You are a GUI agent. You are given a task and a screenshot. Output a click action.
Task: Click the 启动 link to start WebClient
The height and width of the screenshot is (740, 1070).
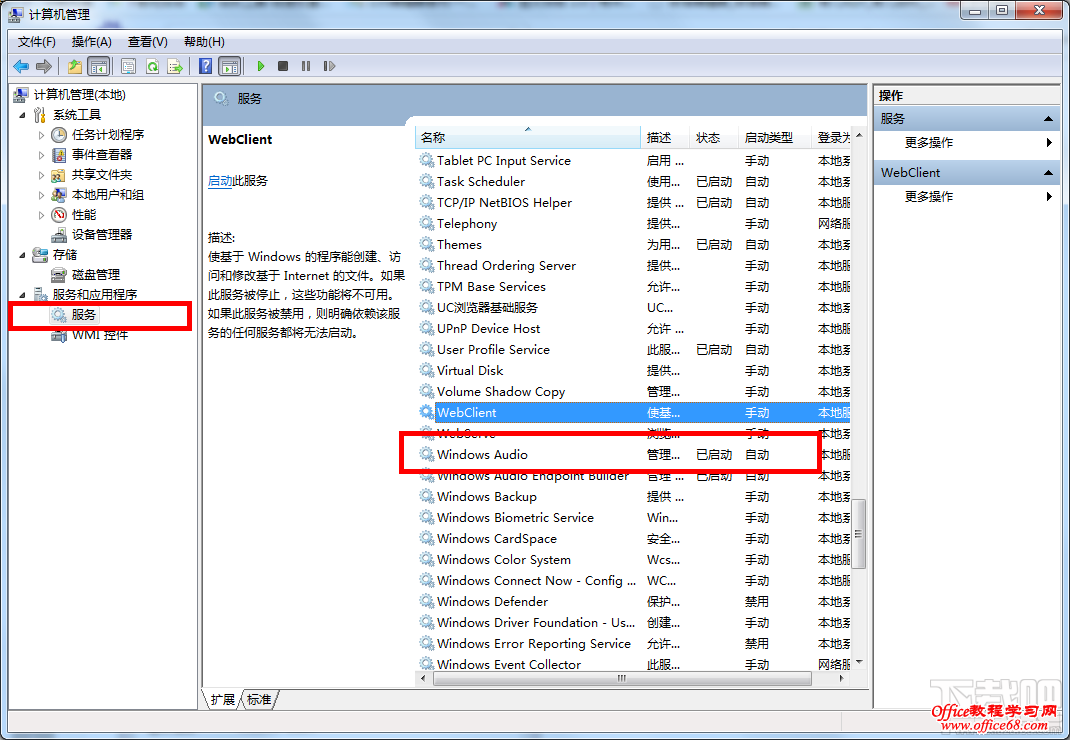[220, 181]
